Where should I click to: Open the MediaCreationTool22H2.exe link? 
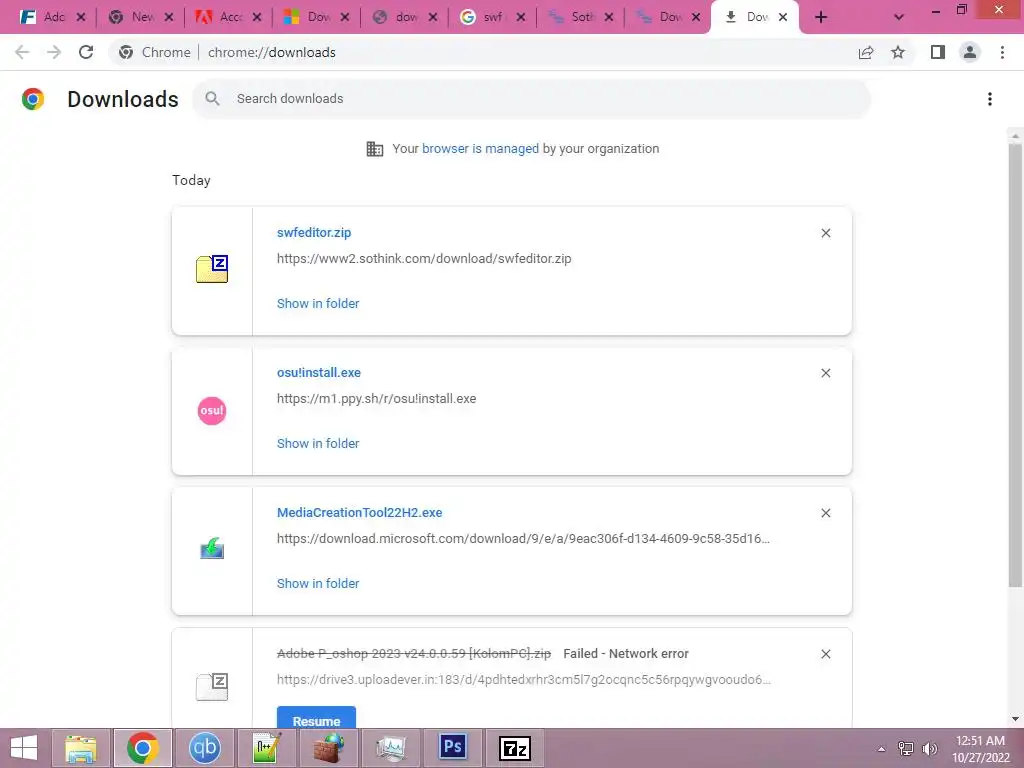click(x=360, y=513)
